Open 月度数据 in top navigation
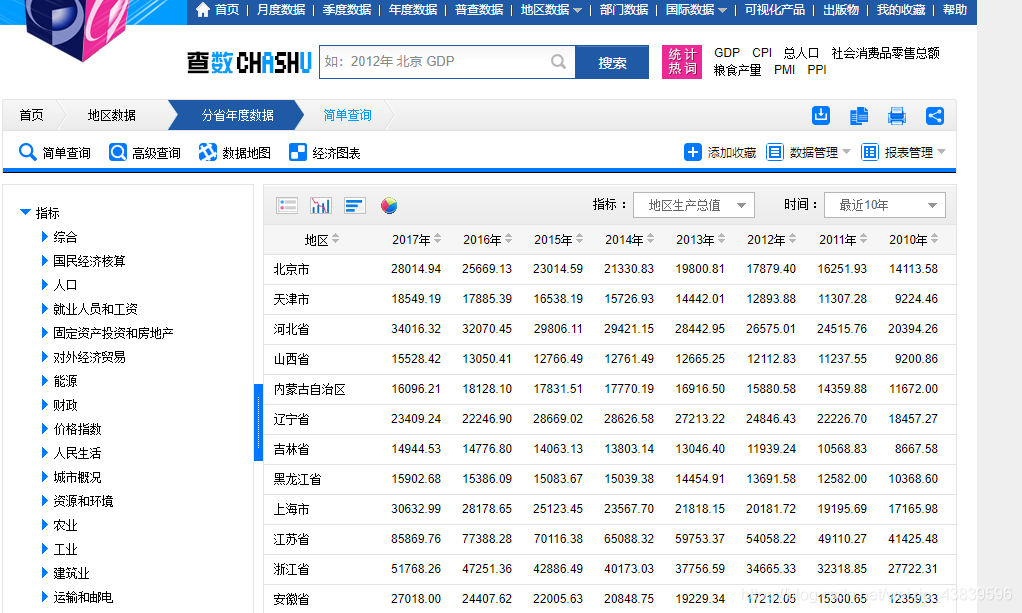 (281, 10)
